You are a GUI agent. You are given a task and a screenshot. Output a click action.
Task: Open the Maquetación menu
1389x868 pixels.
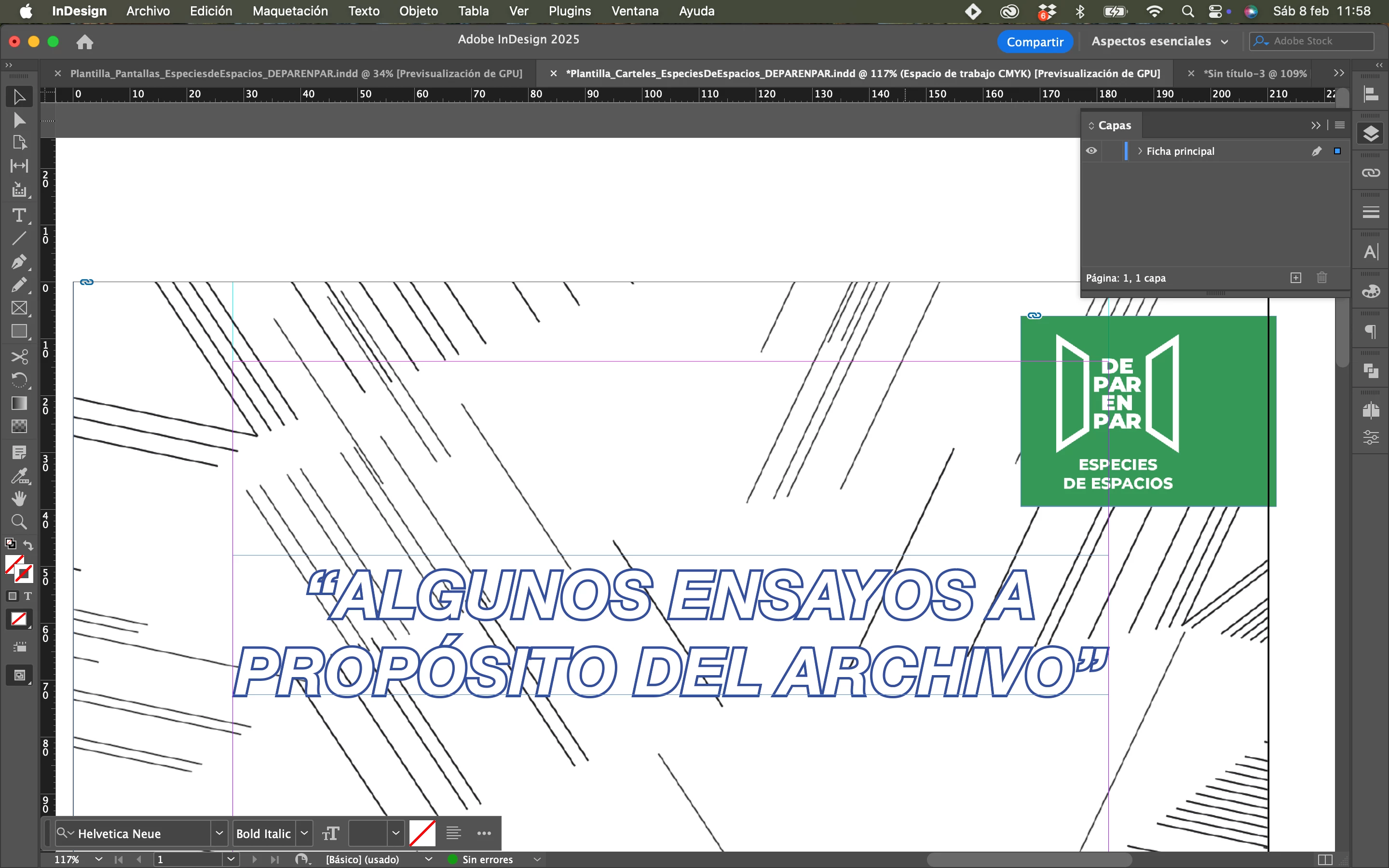click(x=290, y=11)
